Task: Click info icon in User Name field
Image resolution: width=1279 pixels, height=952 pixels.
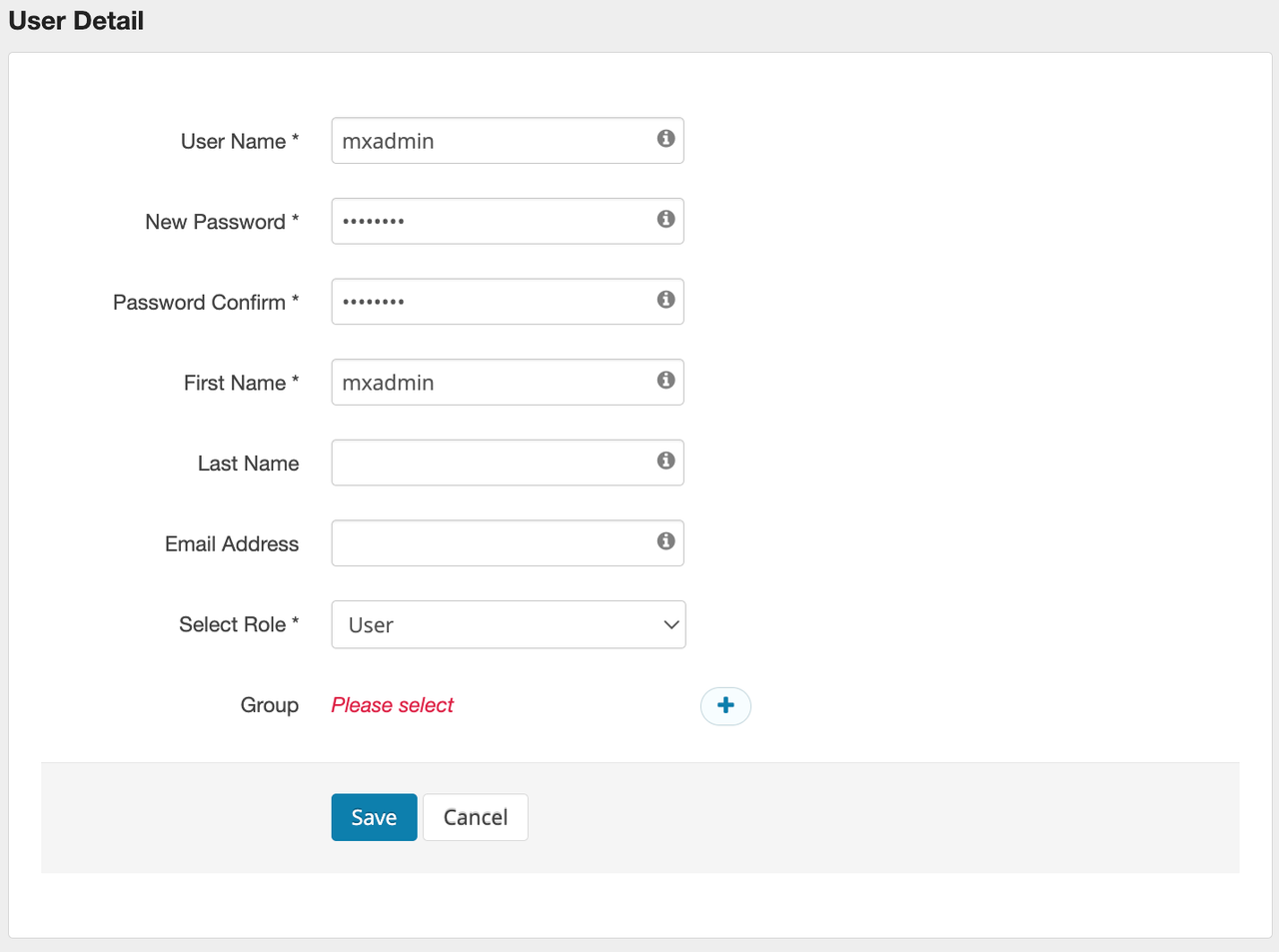Action: 665,139
